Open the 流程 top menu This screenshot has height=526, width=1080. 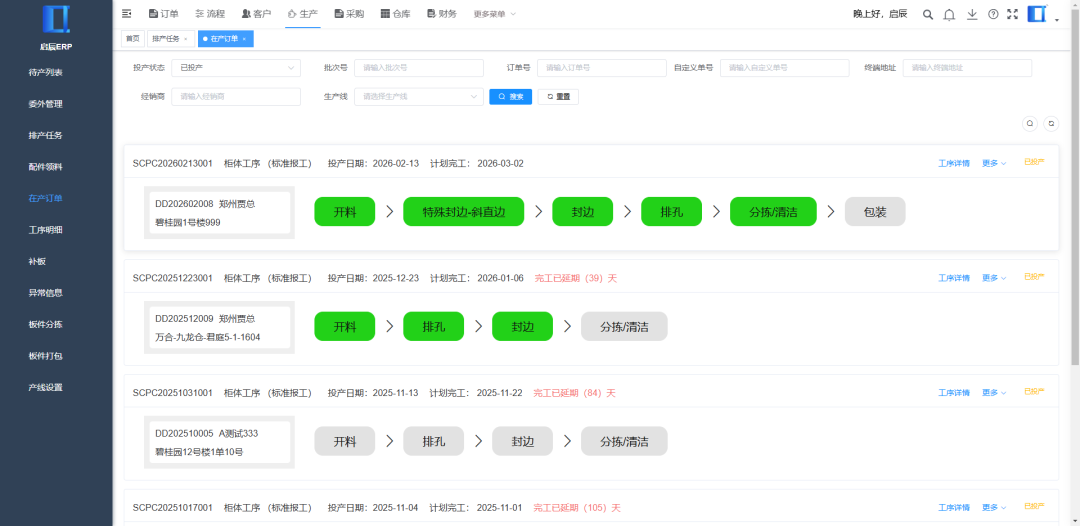click(x=210, y=13)
